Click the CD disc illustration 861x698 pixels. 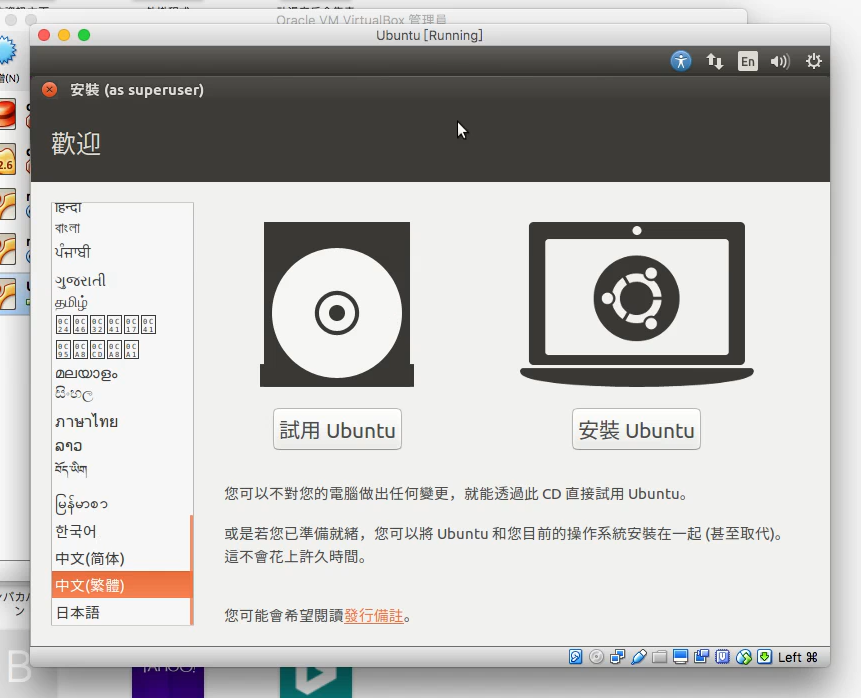(337, 305)
